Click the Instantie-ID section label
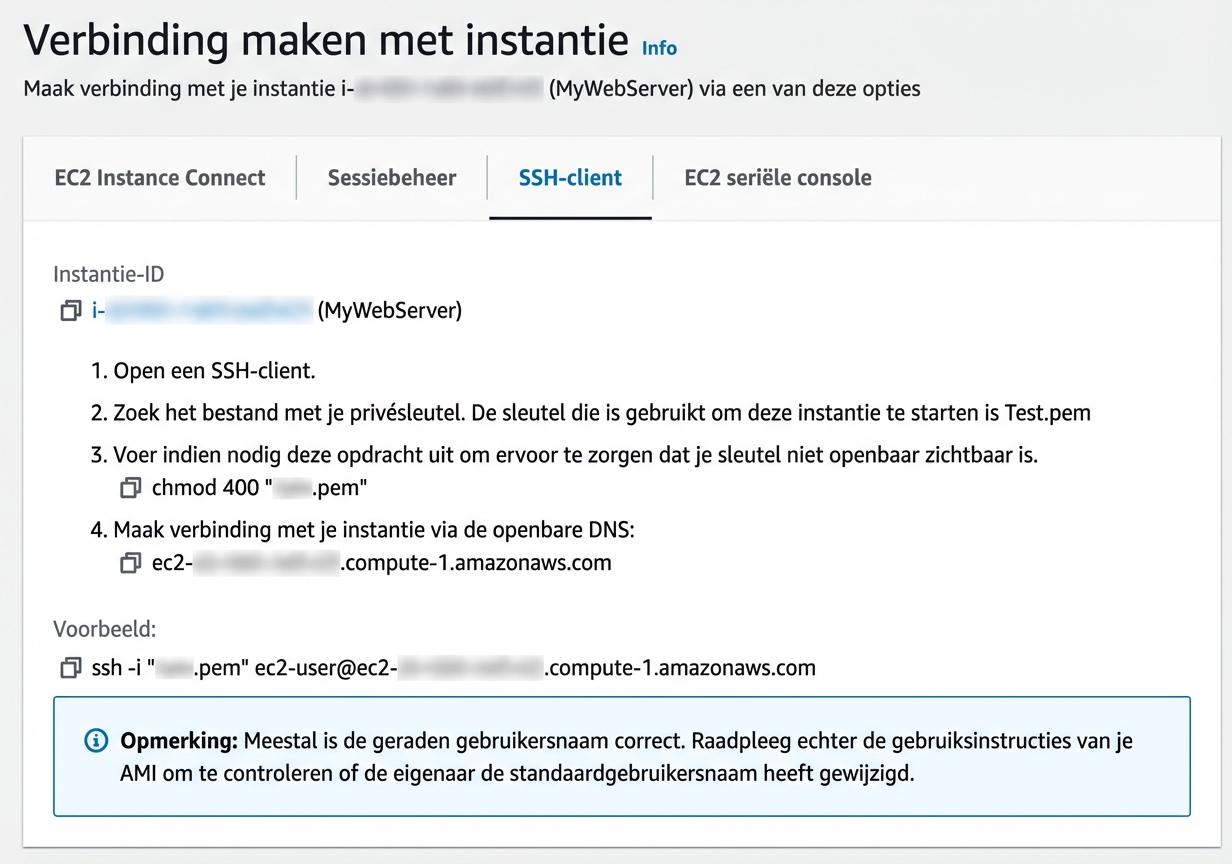 [x=108, y=273]
